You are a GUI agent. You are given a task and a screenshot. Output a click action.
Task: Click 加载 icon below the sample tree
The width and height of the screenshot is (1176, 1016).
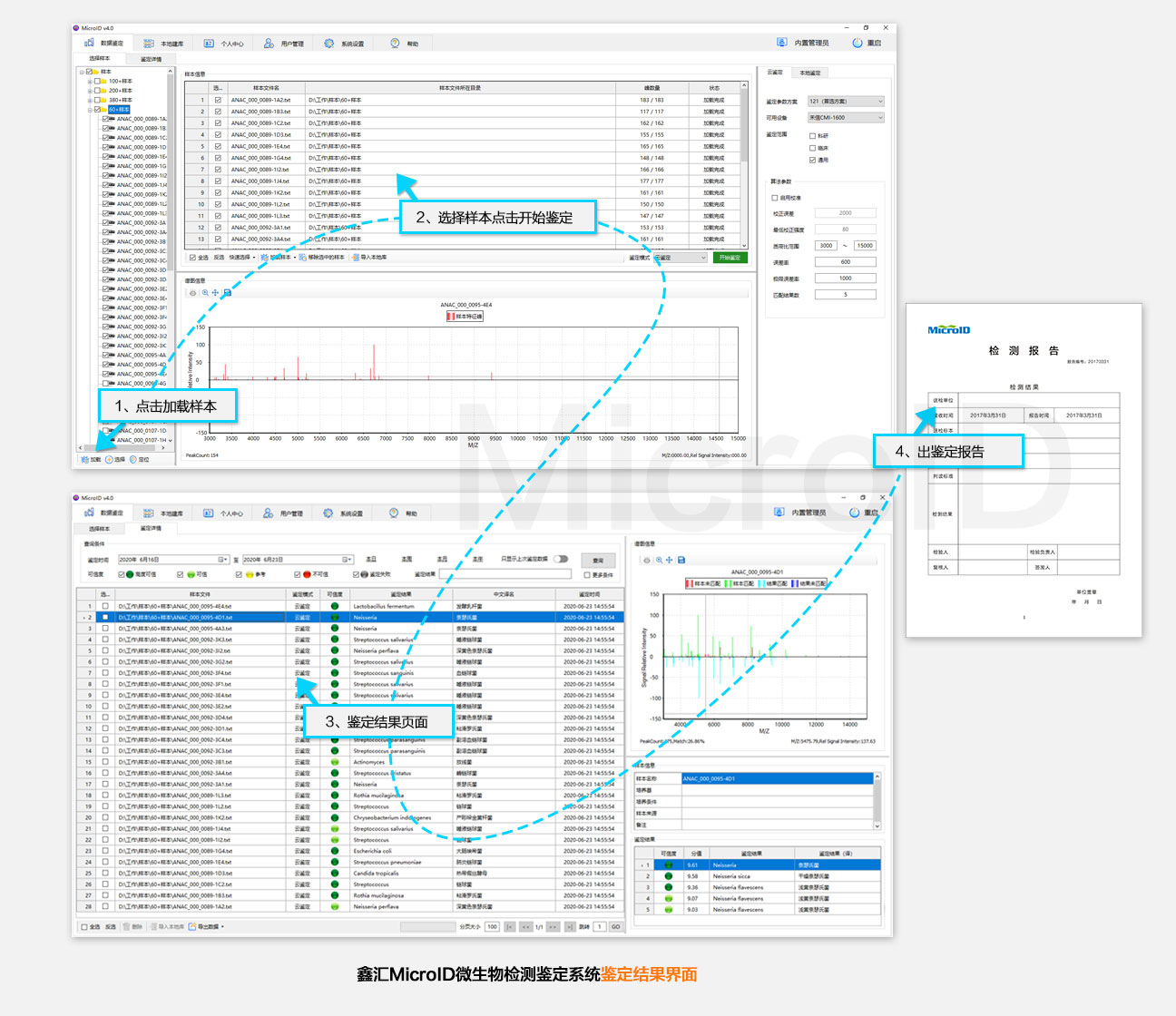(x=85, y=459)
